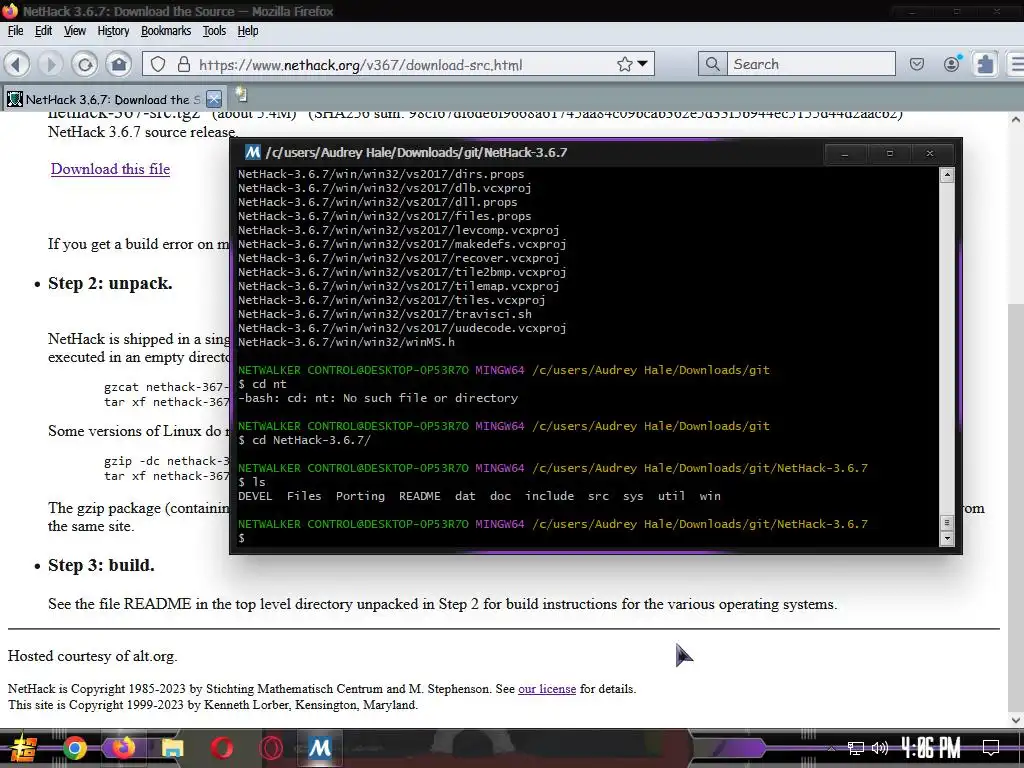The width and height of the screenshot is (1024, 768).
Task: Close the NetHack 3.6.7 browser tab
Action: (x=214, y=99)
